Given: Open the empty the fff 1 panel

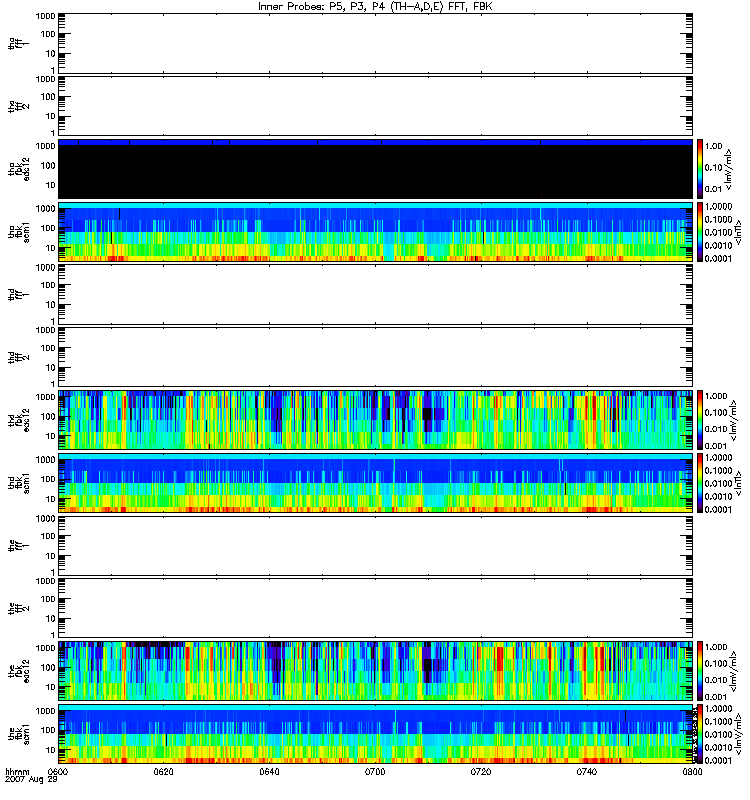Looking at the screenshot, I should pos(376,545).
